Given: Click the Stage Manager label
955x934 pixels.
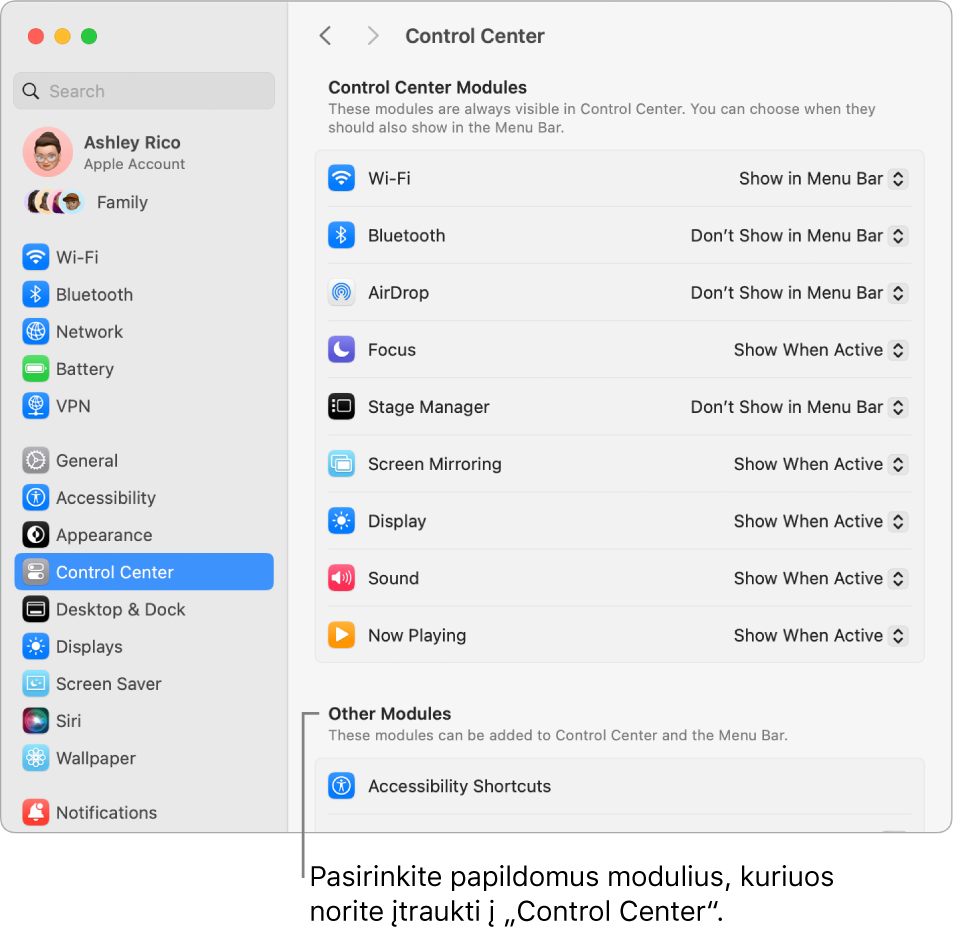Looking at the screenshot, I should point(429,407).
